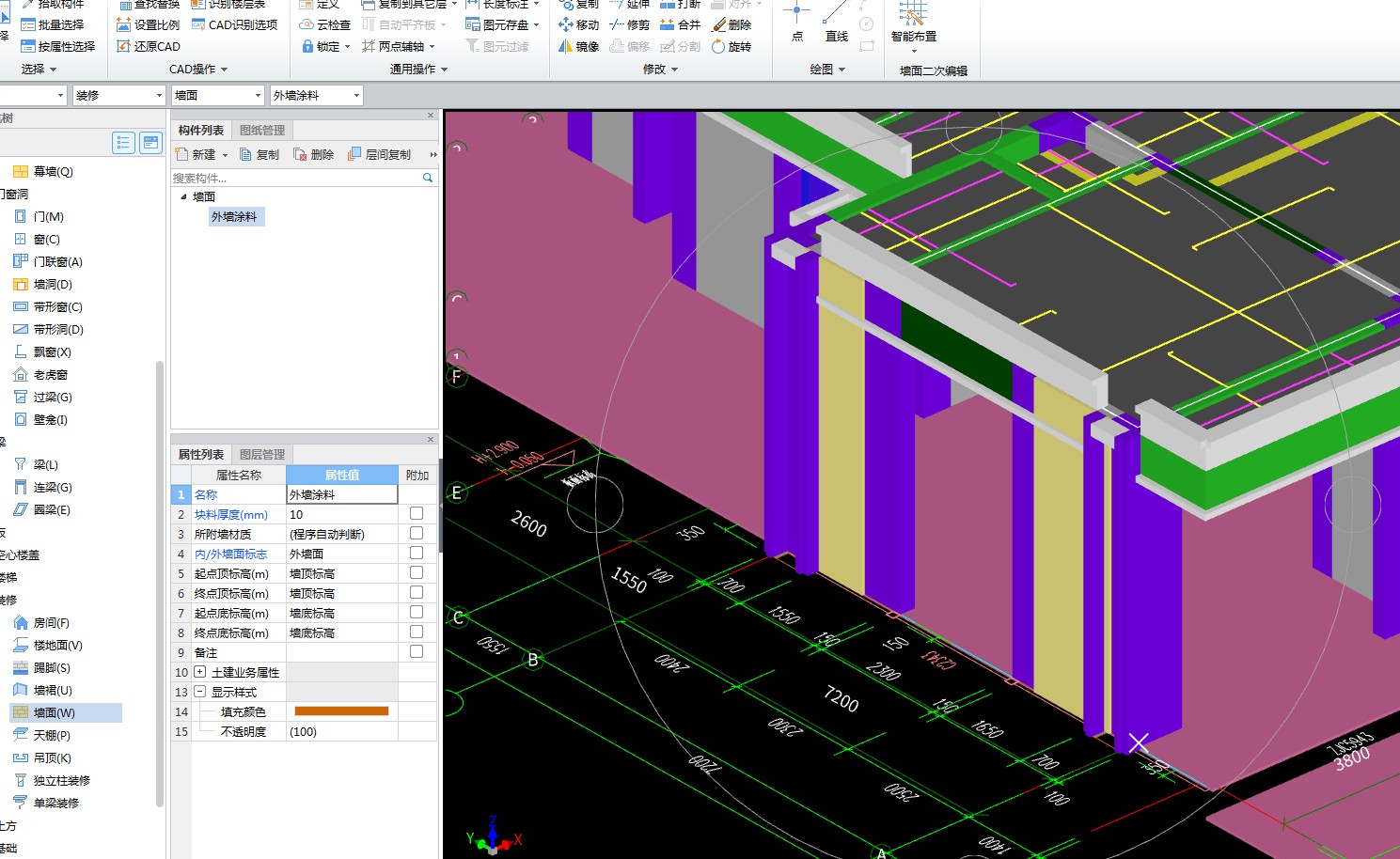1400x859 pixels.
Task: Edit the 名称 value field 外墙涂料
Action: 342,494
